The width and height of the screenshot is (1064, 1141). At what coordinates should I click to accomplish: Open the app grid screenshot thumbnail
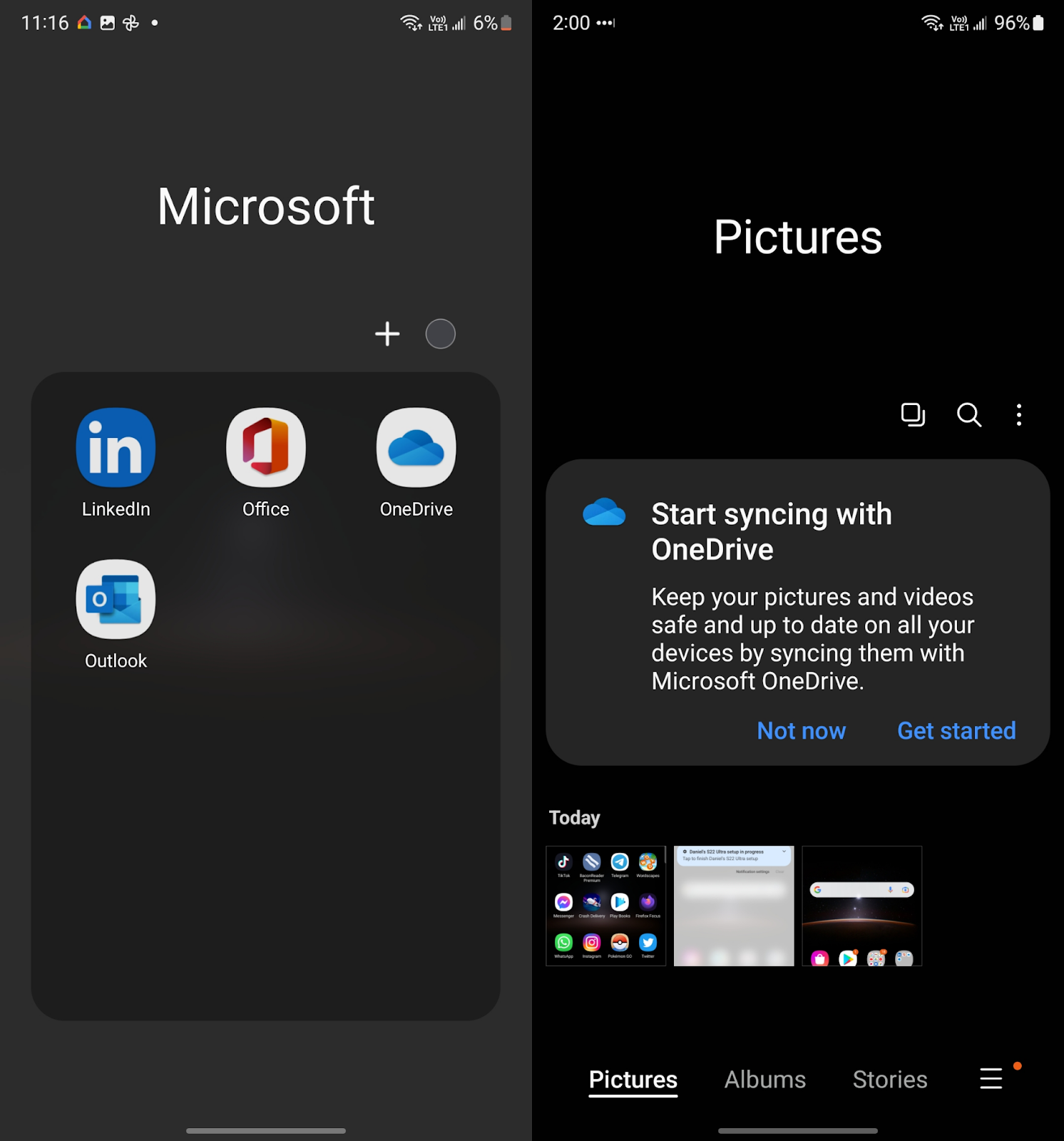tap(606, 906)
